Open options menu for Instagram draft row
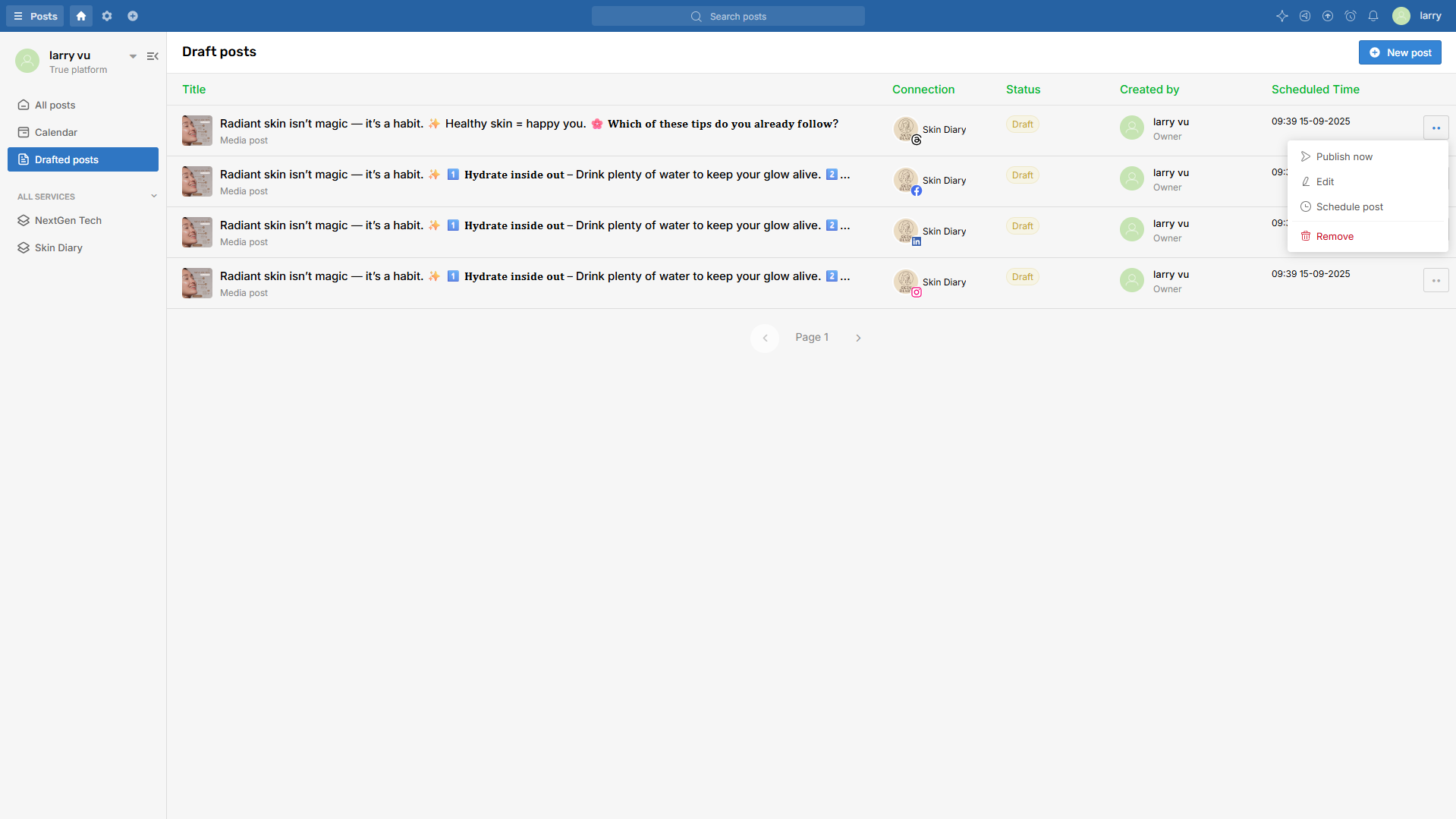The height and width of the screenshot is (819, 1456). 1436,281
